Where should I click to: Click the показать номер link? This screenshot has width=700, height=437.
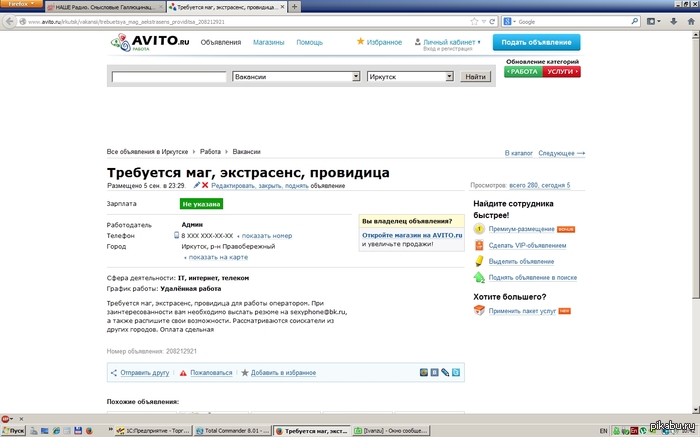(266, 236)
